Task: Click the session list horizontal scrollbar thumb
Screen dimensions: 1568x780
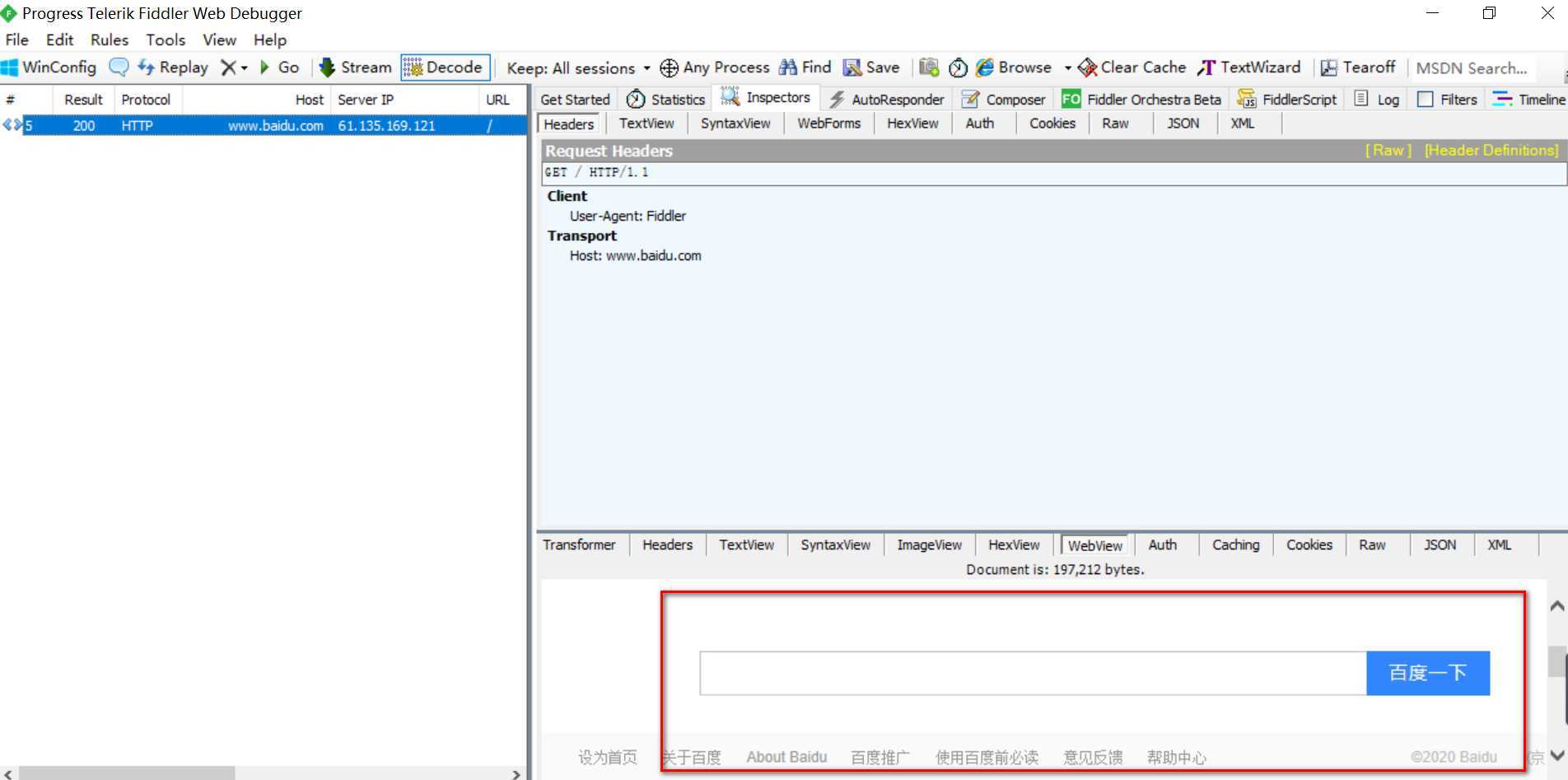Action: [127, 773]
